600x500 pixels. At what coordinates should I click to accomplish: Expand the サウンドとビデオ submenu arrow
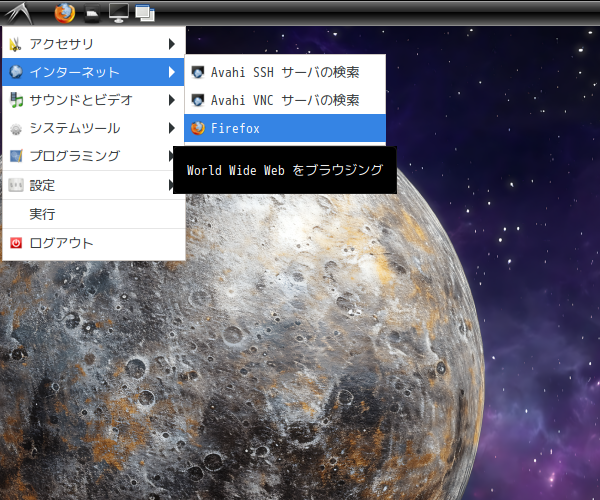tap(172, 100)
